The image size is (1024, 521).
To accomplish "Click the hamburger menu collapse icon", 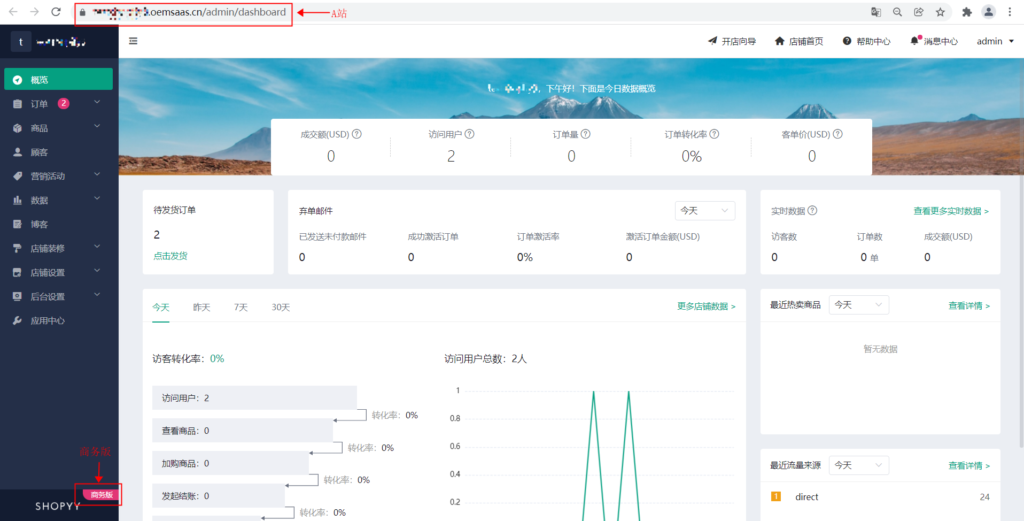I will 133,41.
